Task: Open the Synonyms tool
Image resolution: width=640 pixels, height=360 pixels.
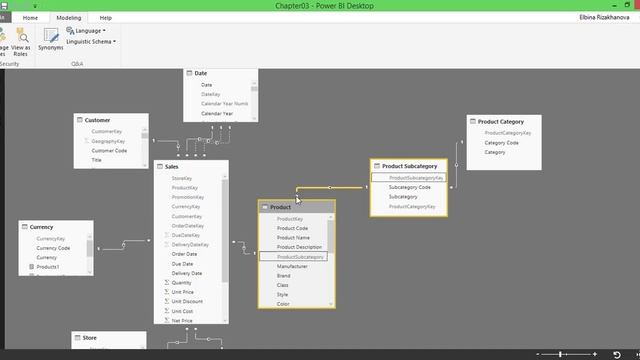Action: pos(51,40)
